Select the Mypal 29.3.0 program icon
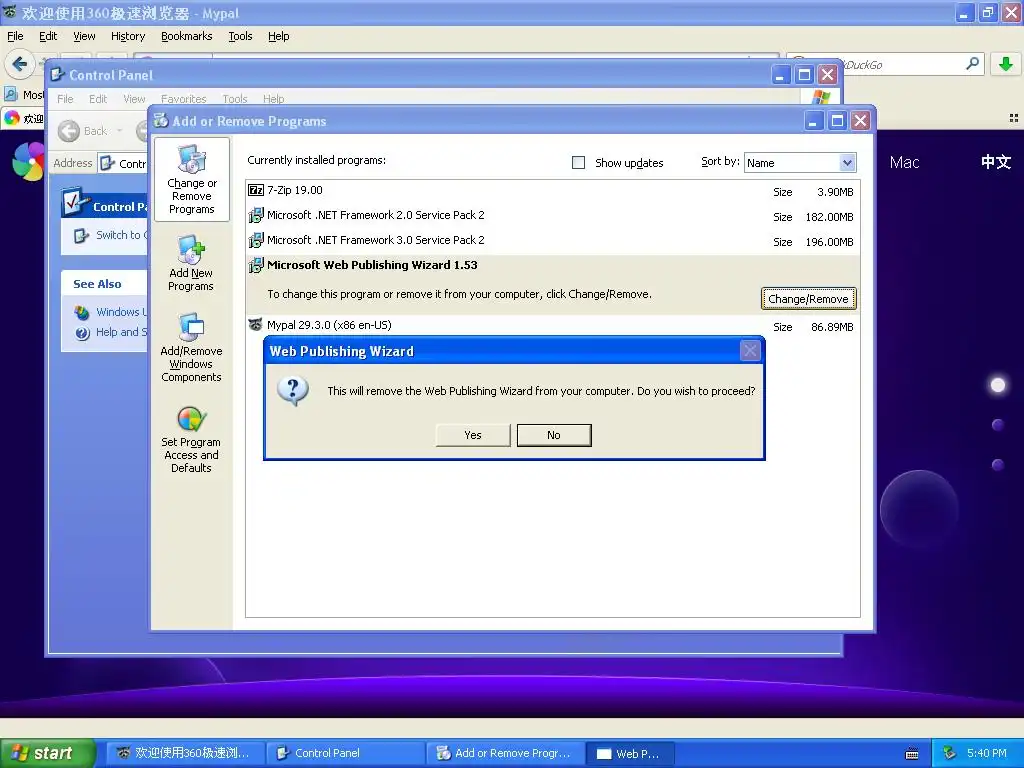 coord(256,325)
